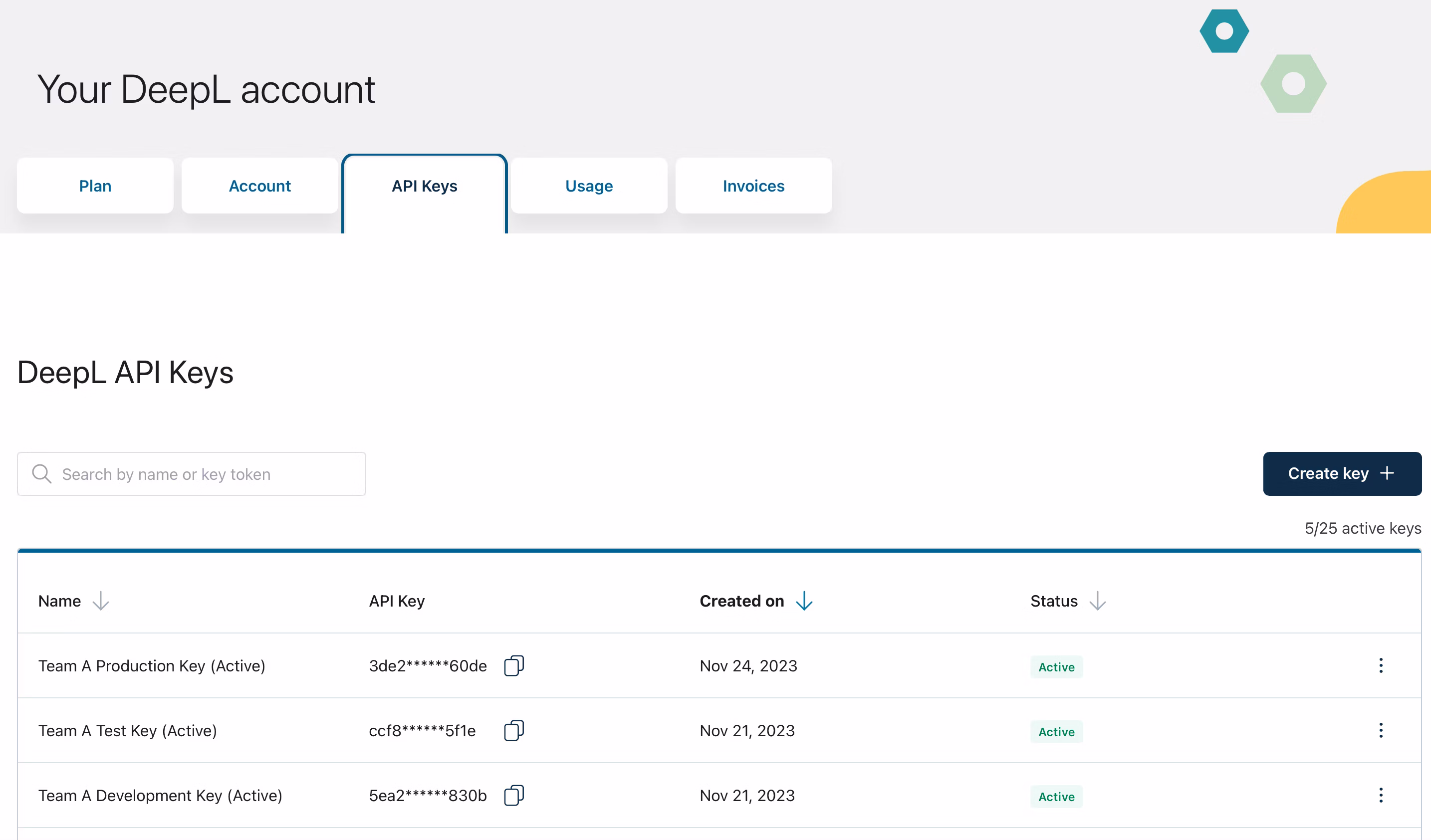This screenshot has width=1431, height=840.
Task: Click the Active badge for Production Key
Action: [x=1056, y=667]
